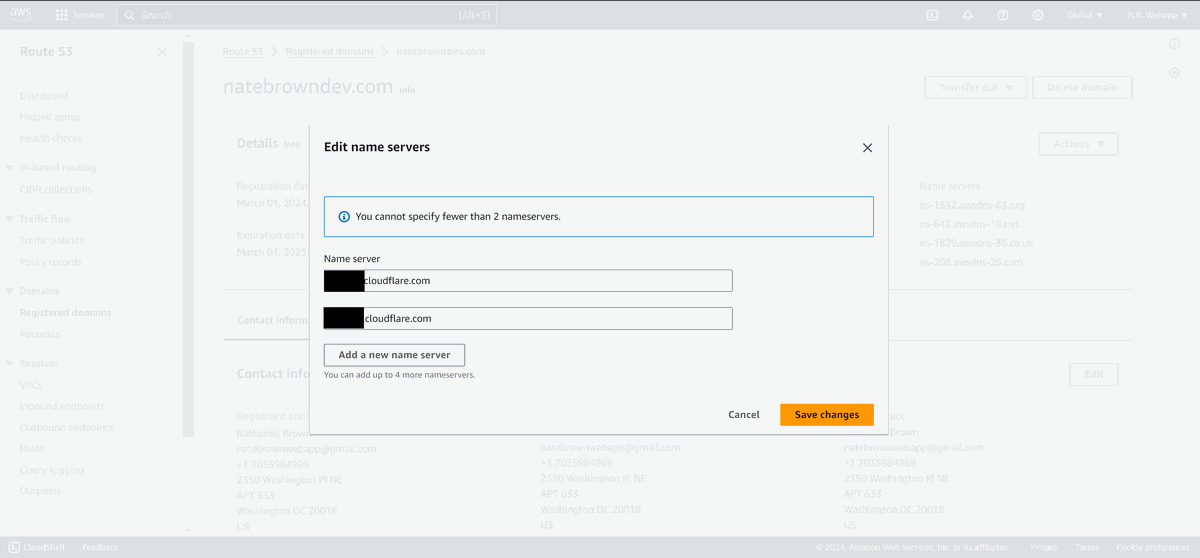Open Terms footer link
Screen dimensions: 1200x558
(1087, 547)
